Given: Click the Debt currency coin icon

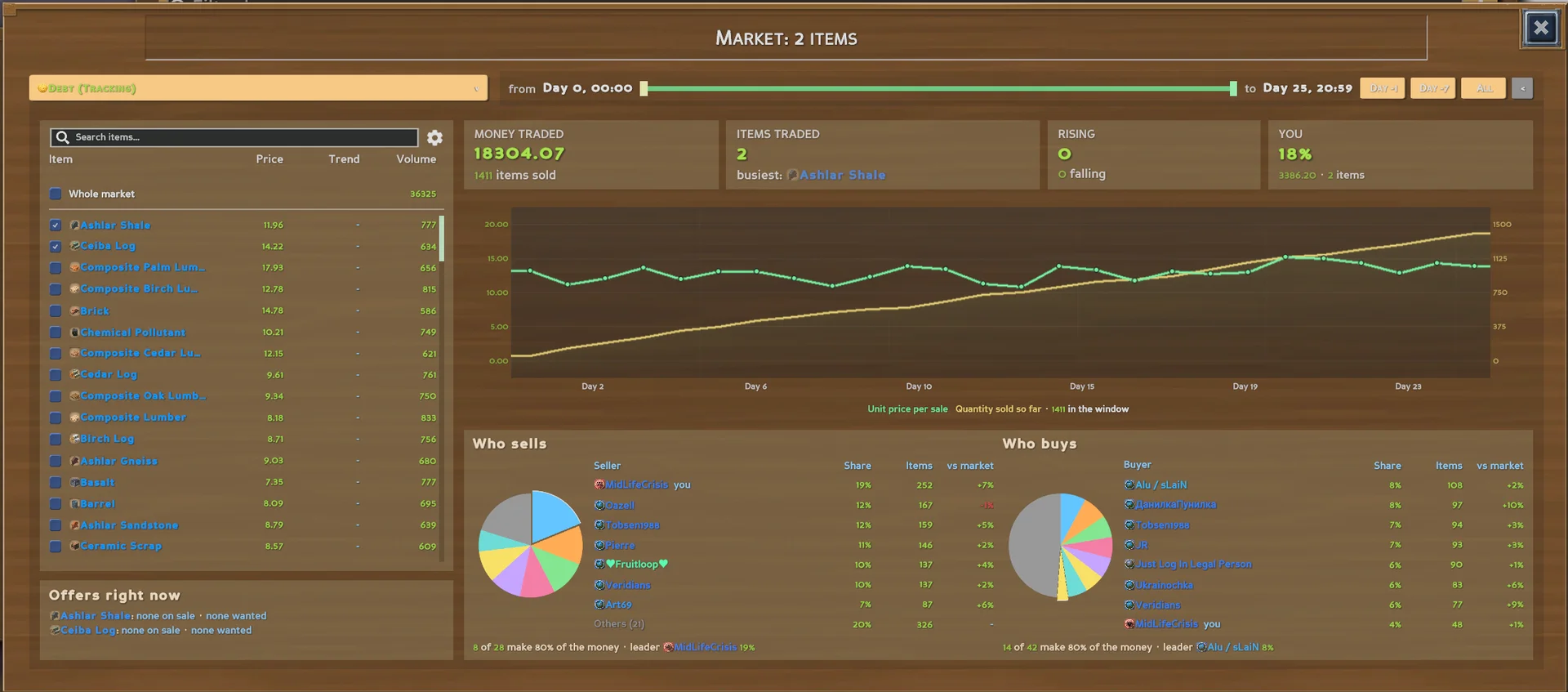Looking at the screenshot, I should [42, 88].
